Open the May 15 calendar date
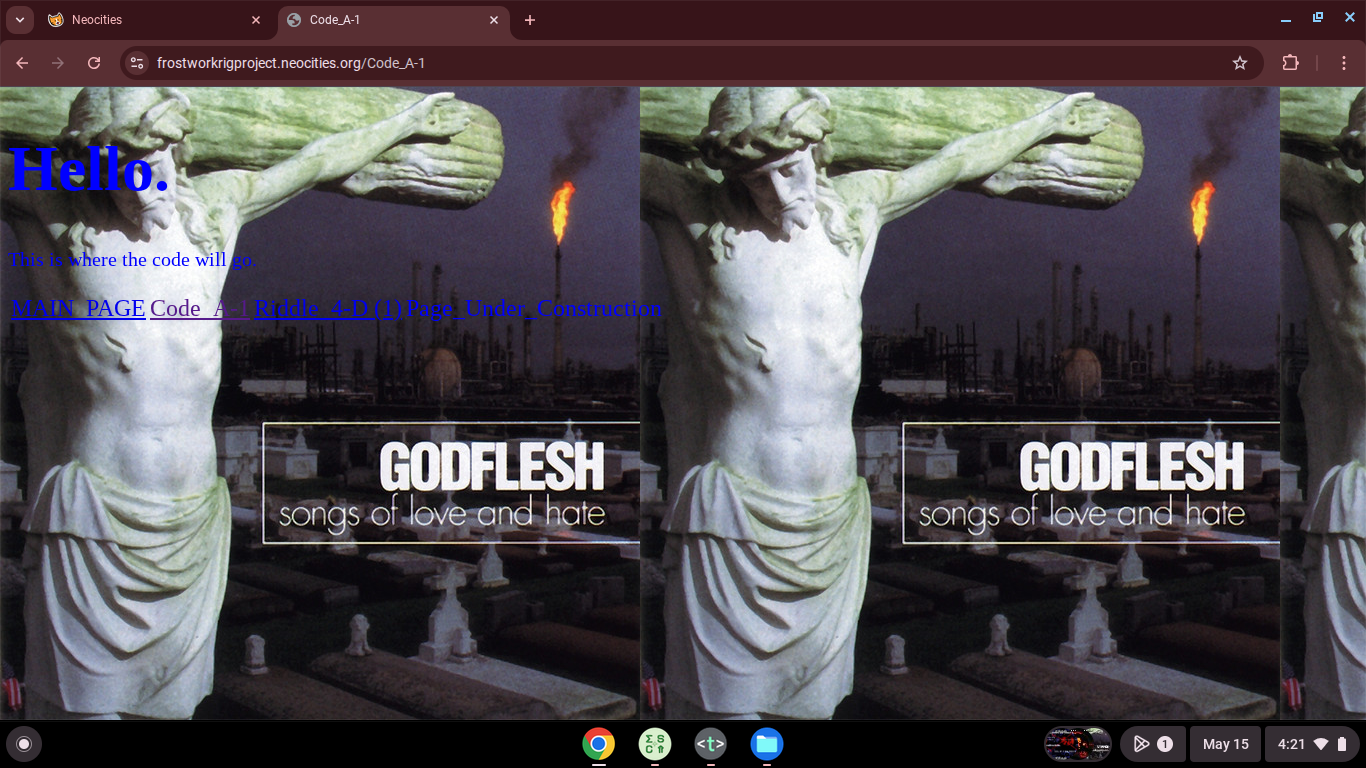1366x768 pixels. click(x=1225, y=744)
